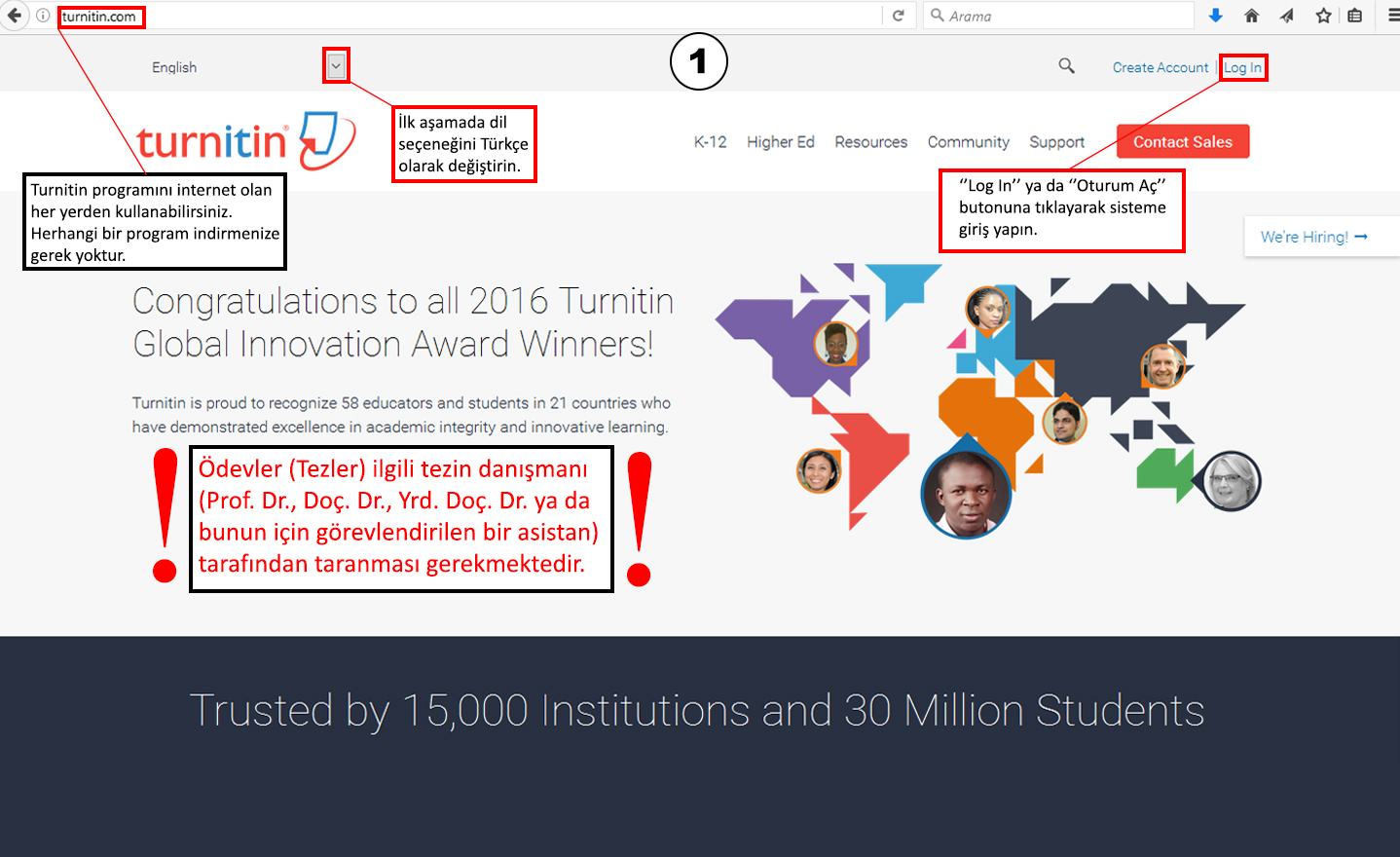The image size is (1400, 857).
Task: Click the Contact Sales button
Action: coord(1183,141)
